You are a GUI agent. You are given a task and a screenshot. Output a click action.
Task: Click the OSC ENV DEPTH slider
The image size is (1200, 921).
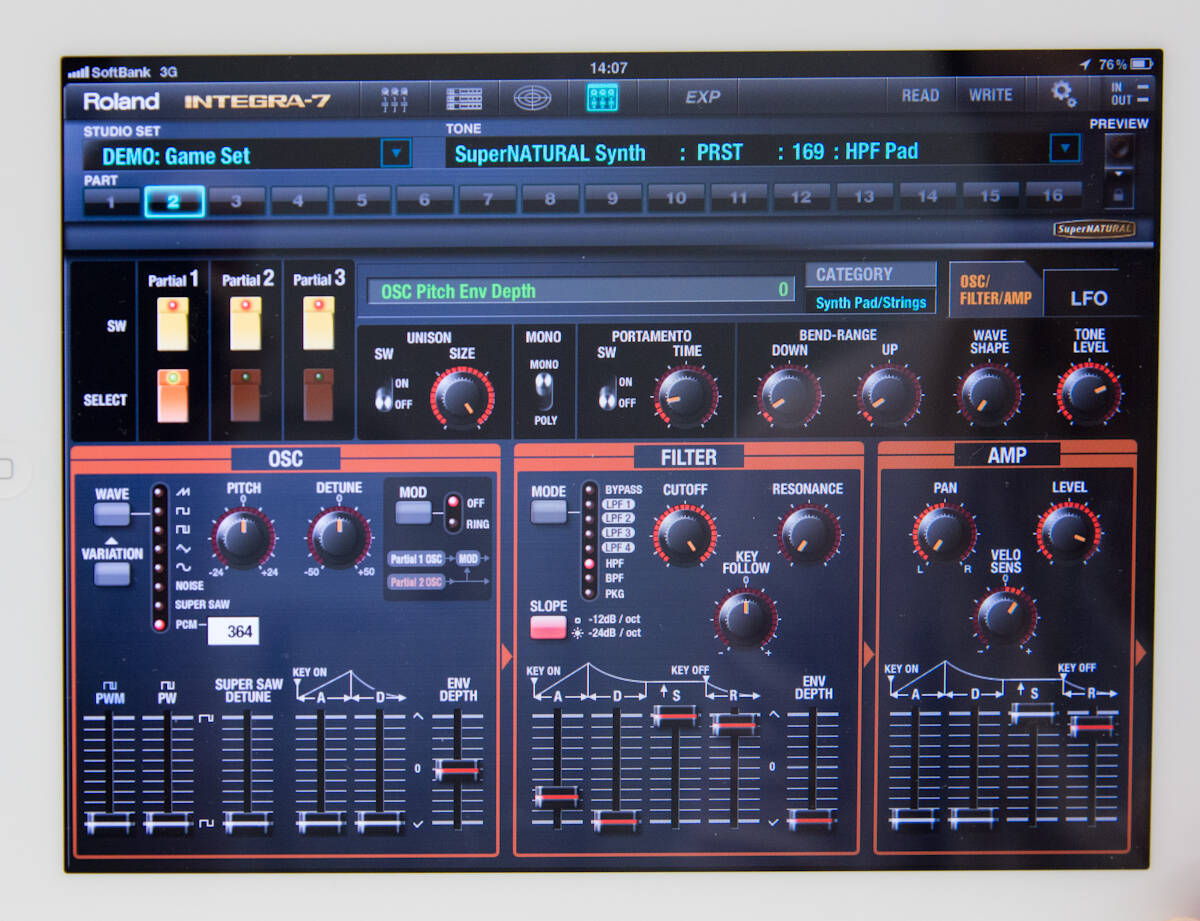[457, 770]
